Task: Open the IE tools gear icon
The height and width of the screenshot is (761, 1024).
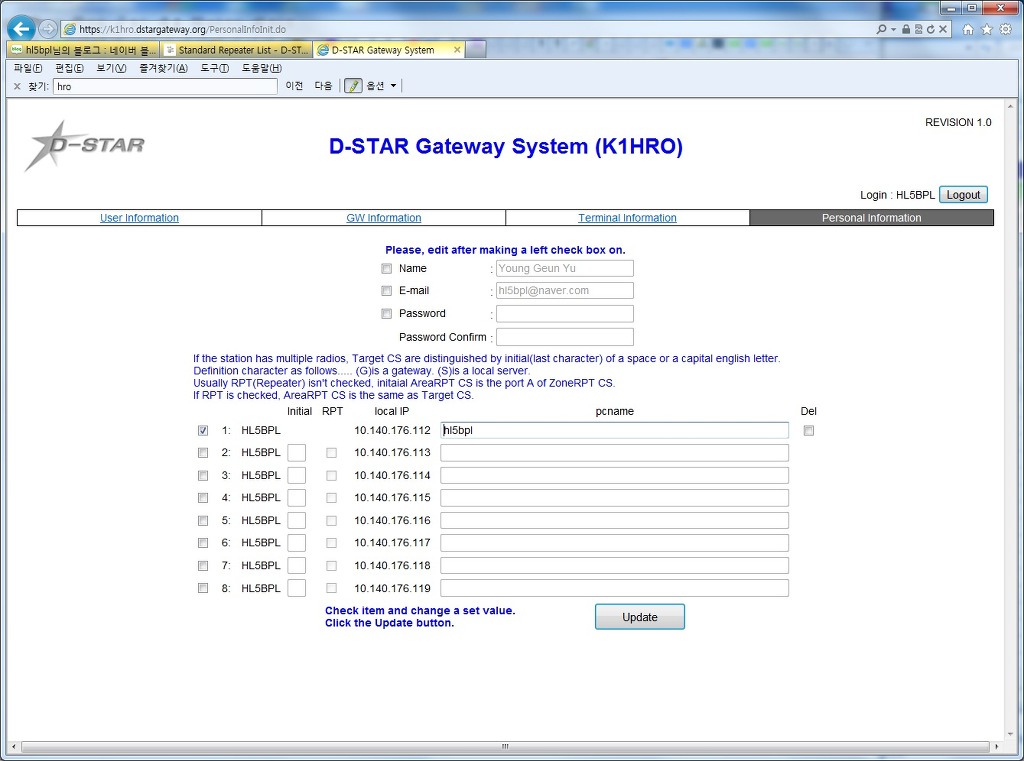Action: tap(1006, 29)
